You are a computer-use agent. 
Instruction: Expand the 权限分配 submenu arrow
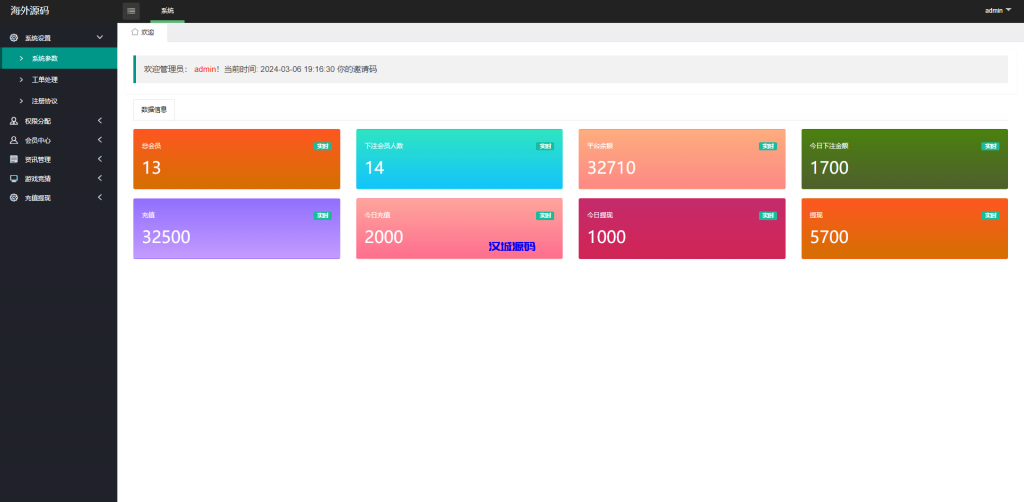(99, 121)
